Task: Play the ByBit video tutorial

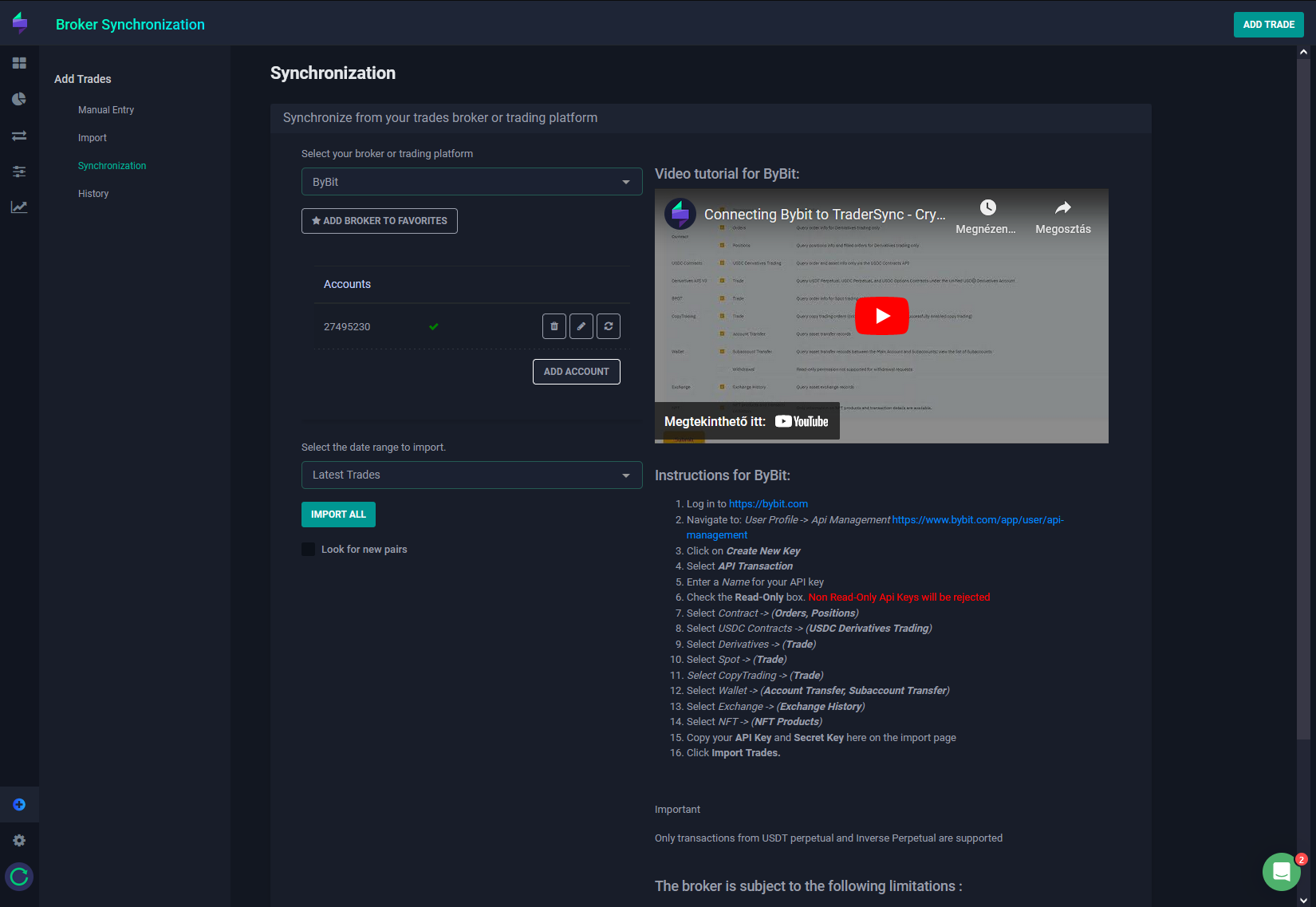Action: click(881, 316)
